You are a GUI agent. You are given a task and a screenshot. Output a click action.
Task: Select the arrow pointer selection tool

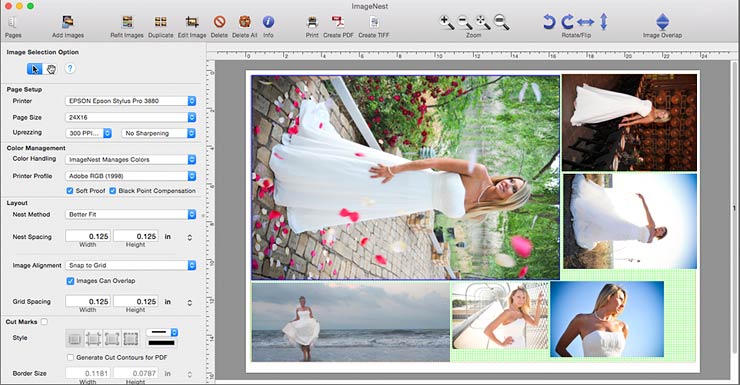(34, 69)
